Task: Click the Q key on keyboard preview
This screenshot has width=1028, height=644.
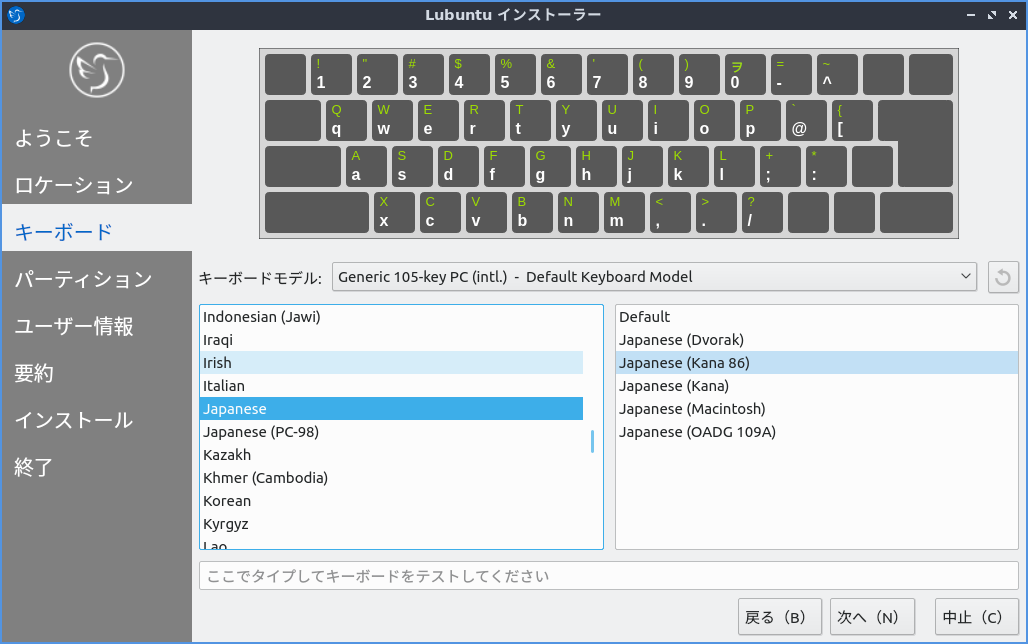Action: click(x=346, y=120)
